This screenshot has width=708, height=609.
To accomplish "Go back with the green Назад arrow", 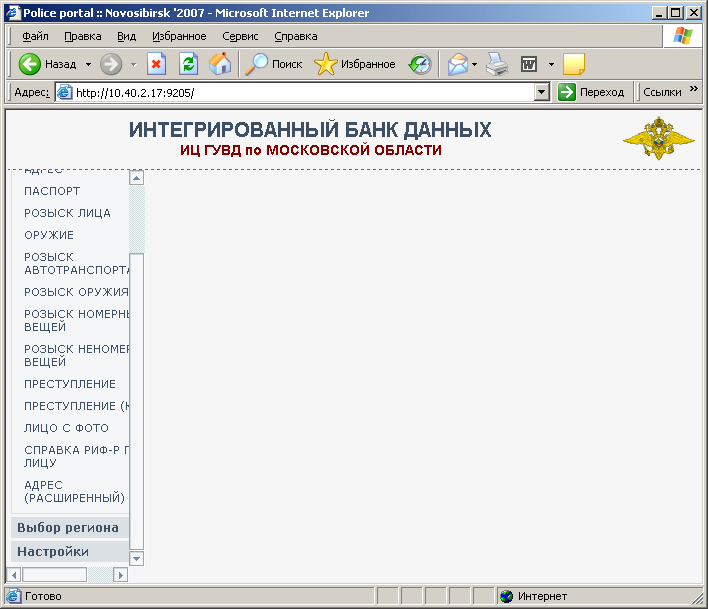I will (47, 65).
